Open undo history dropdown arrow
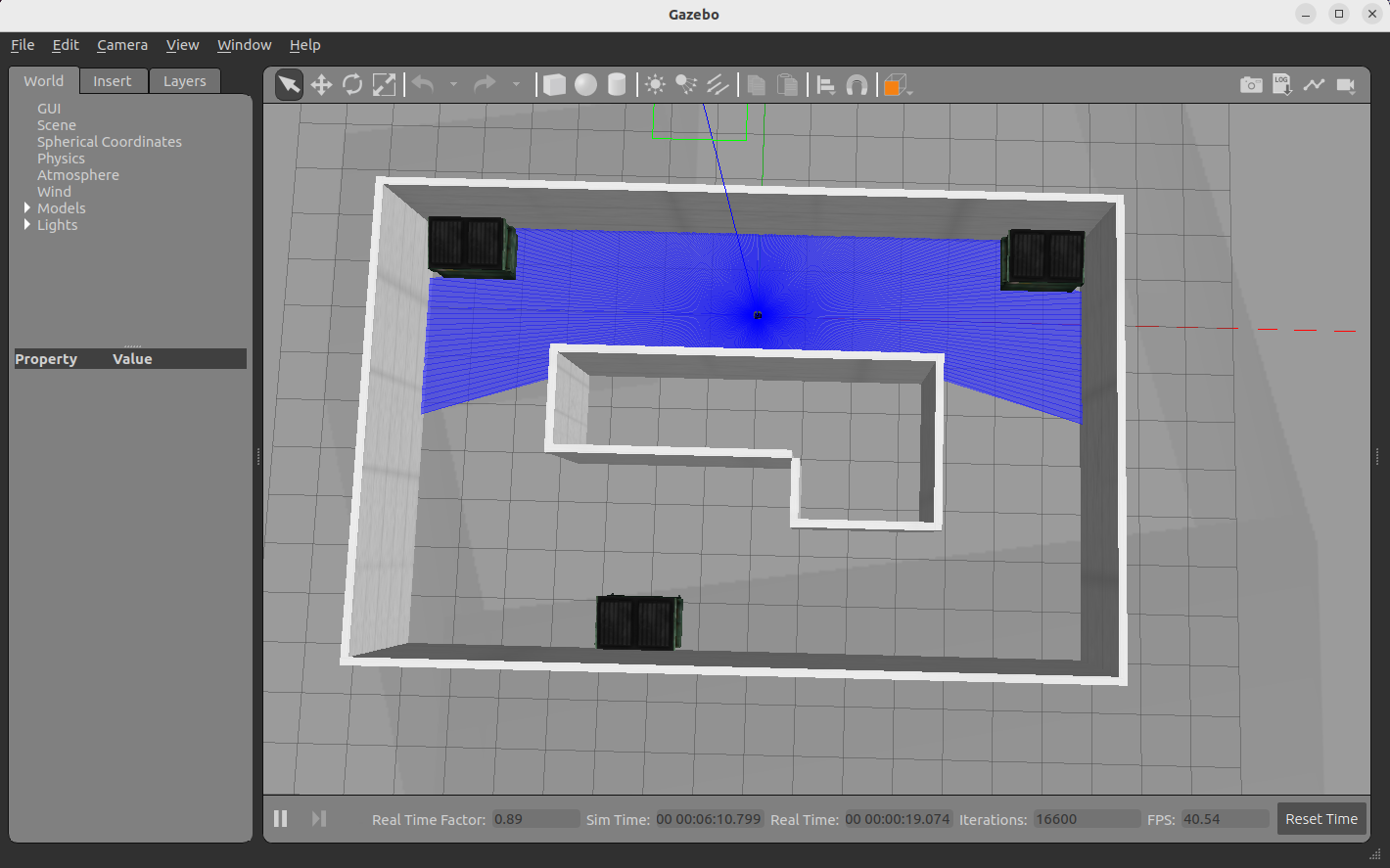Screen dimensions: 1390x868 (x=453, y=85)
